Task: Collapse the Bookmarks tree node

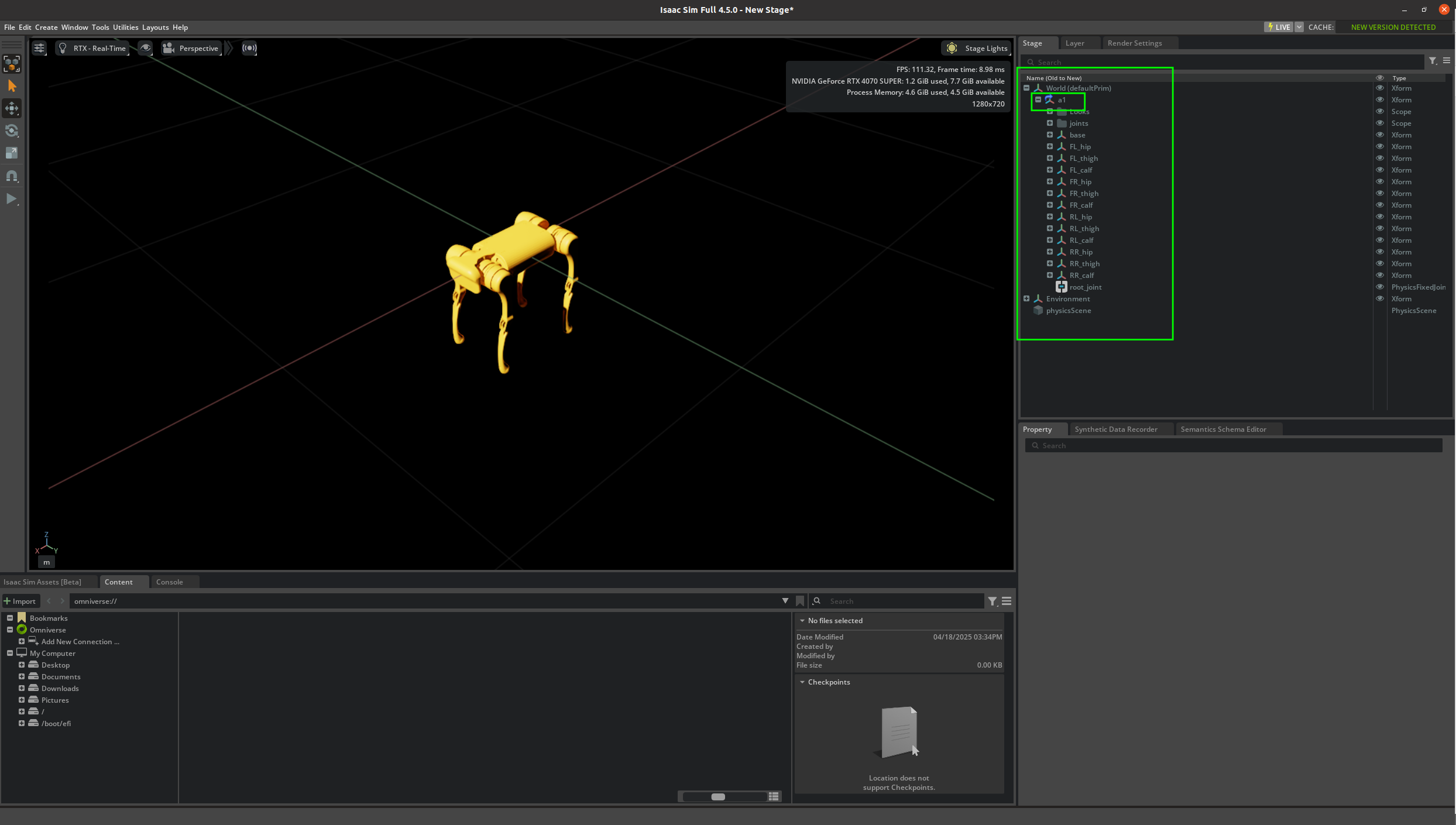Action: click(x=10, y=618)
